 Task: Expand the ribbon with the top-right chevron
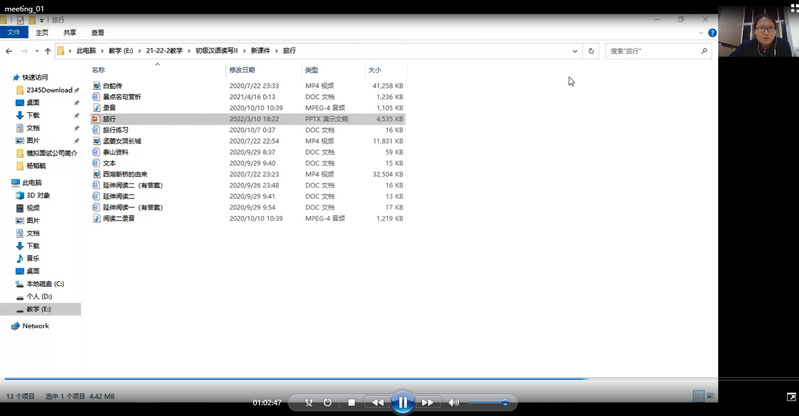(701, 33)
